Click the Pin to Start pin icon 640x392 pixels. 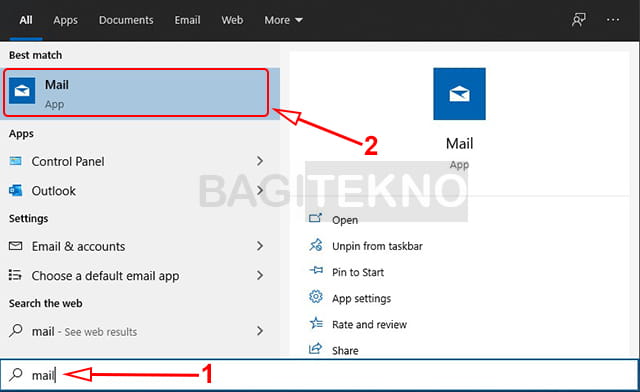click(316, 270)
